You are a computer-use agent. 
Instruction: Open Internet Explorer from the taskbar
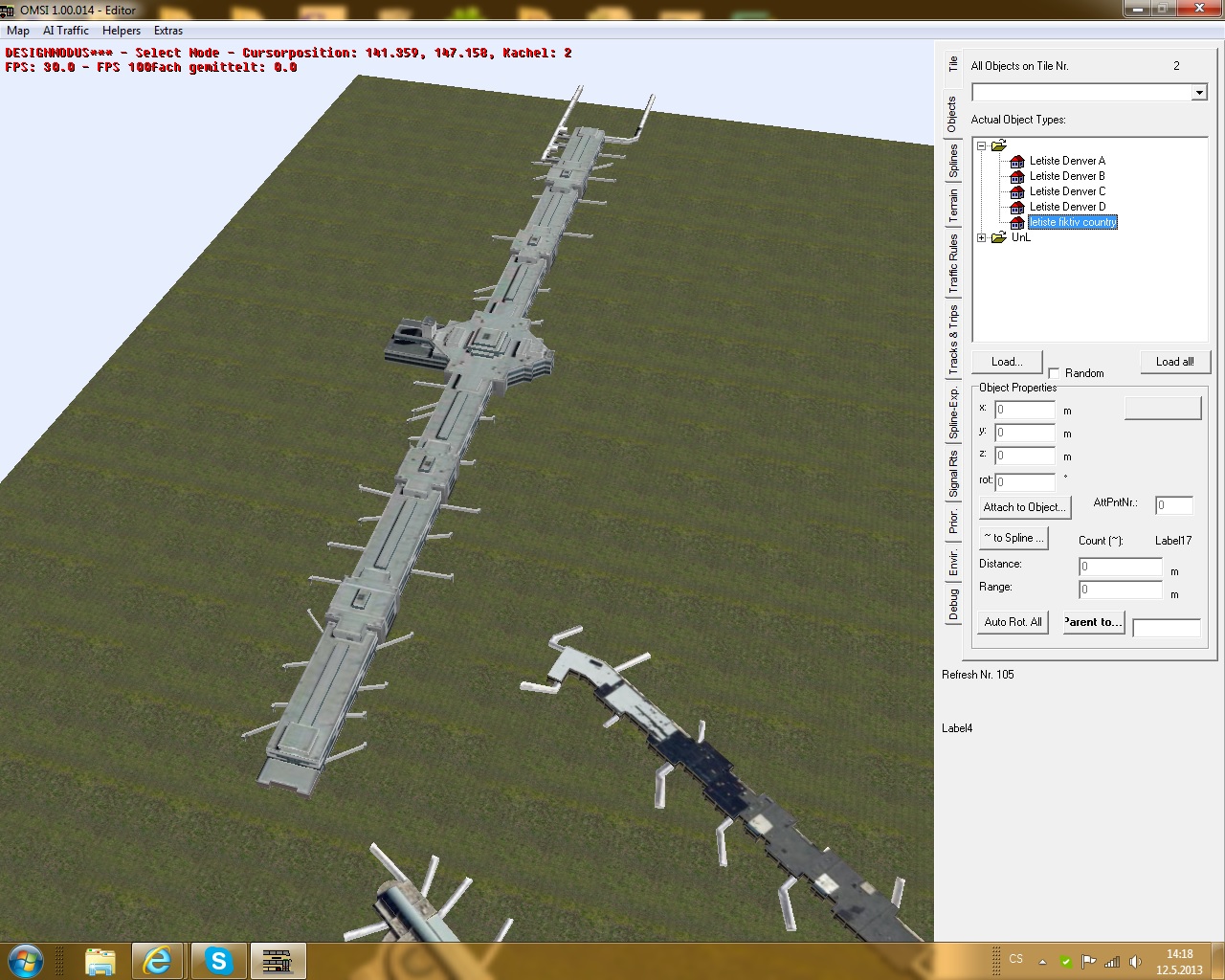[157, 960]
